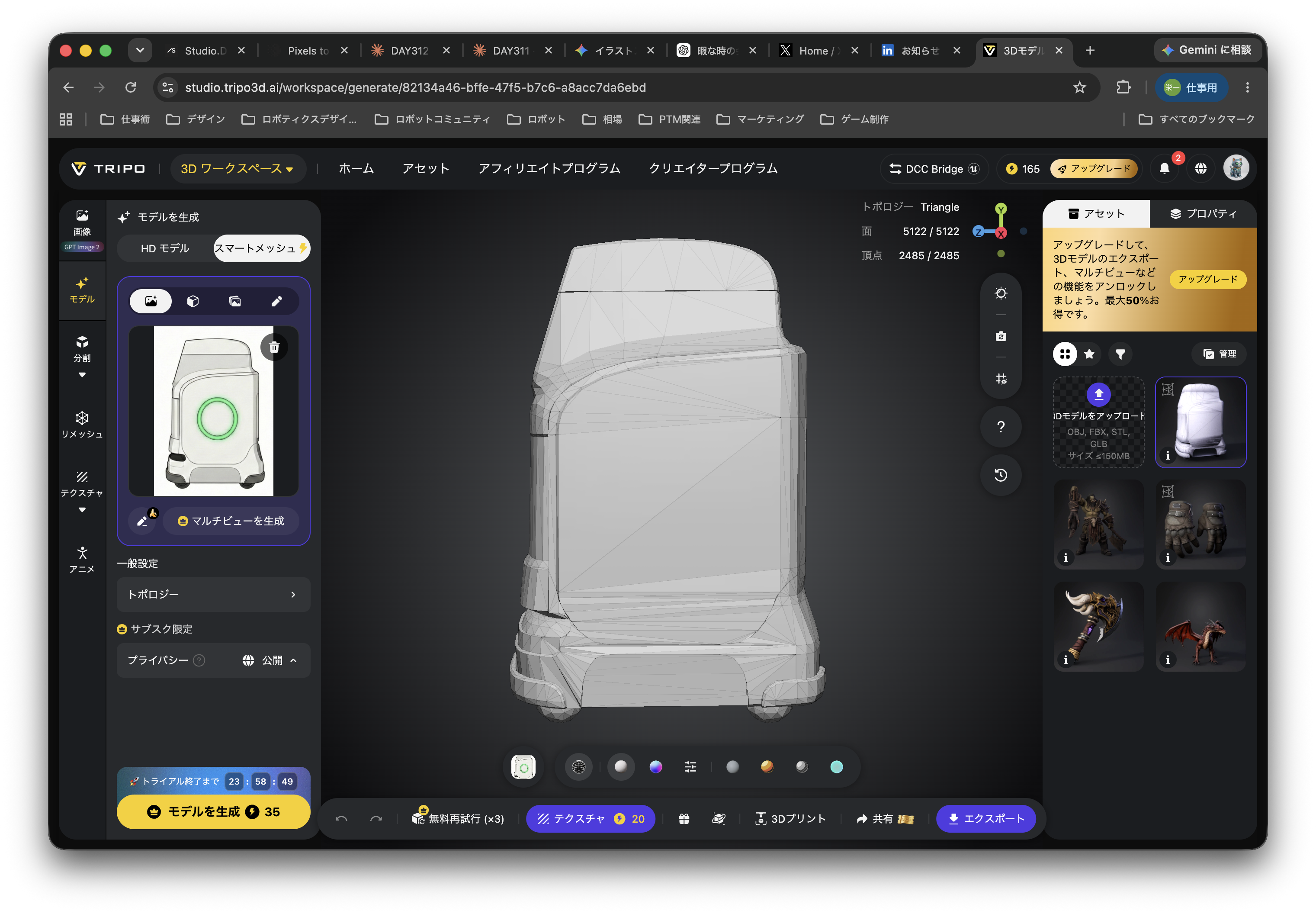Open the notifications bell
This screenshot has width=1316, height=914.
click(1164, 168)
